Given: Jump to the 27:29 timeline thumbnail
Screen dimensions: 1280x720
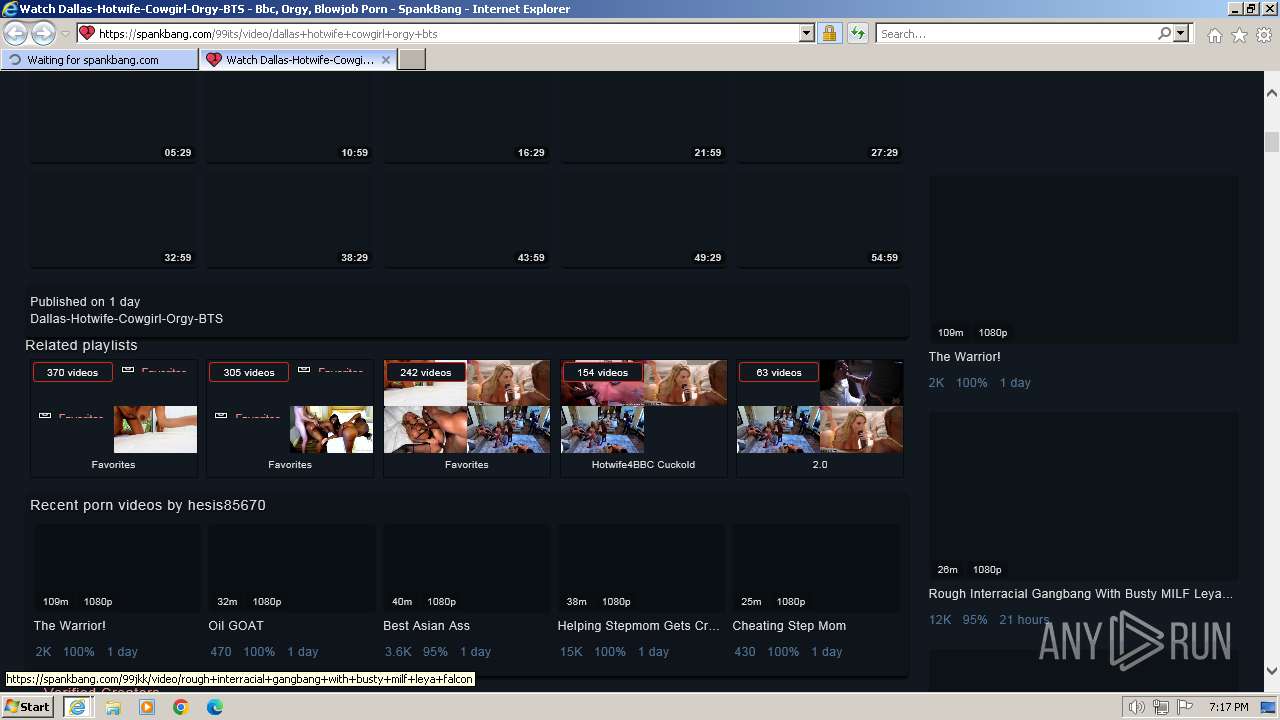Looking at the screenshot, I should click(820, 118).
